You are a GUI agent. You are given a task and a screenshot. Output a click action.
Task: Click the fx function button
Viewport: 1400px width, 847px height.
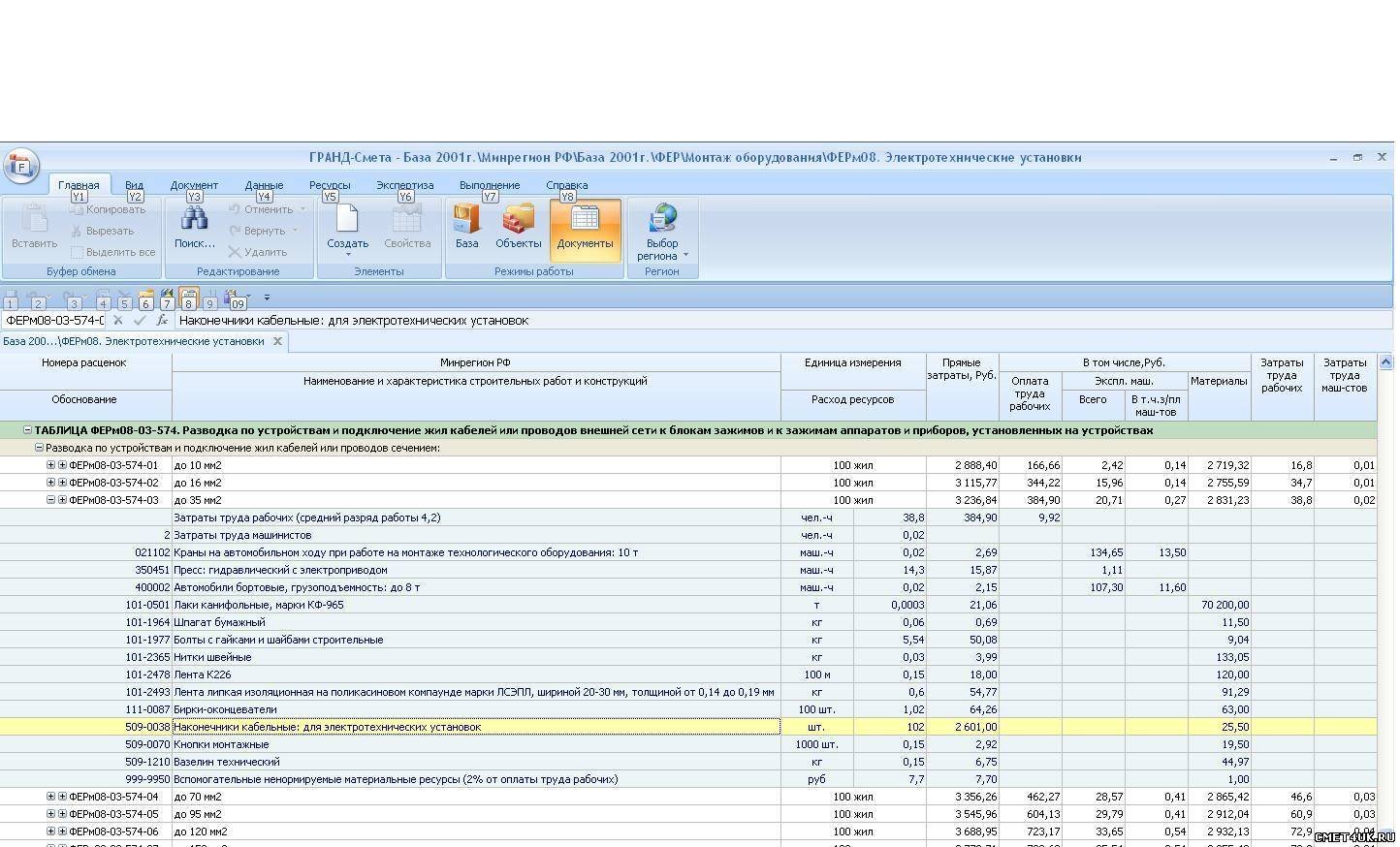pos(162,320)
